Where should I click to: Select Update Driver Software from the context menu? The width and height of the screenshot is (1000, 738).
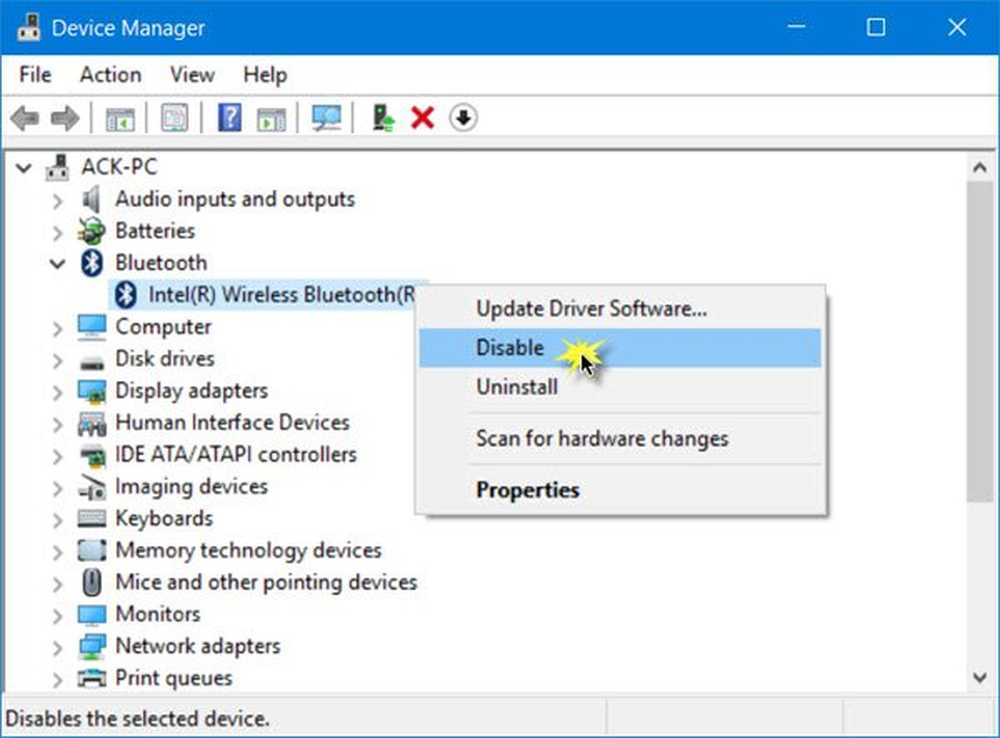click(591, 309)
